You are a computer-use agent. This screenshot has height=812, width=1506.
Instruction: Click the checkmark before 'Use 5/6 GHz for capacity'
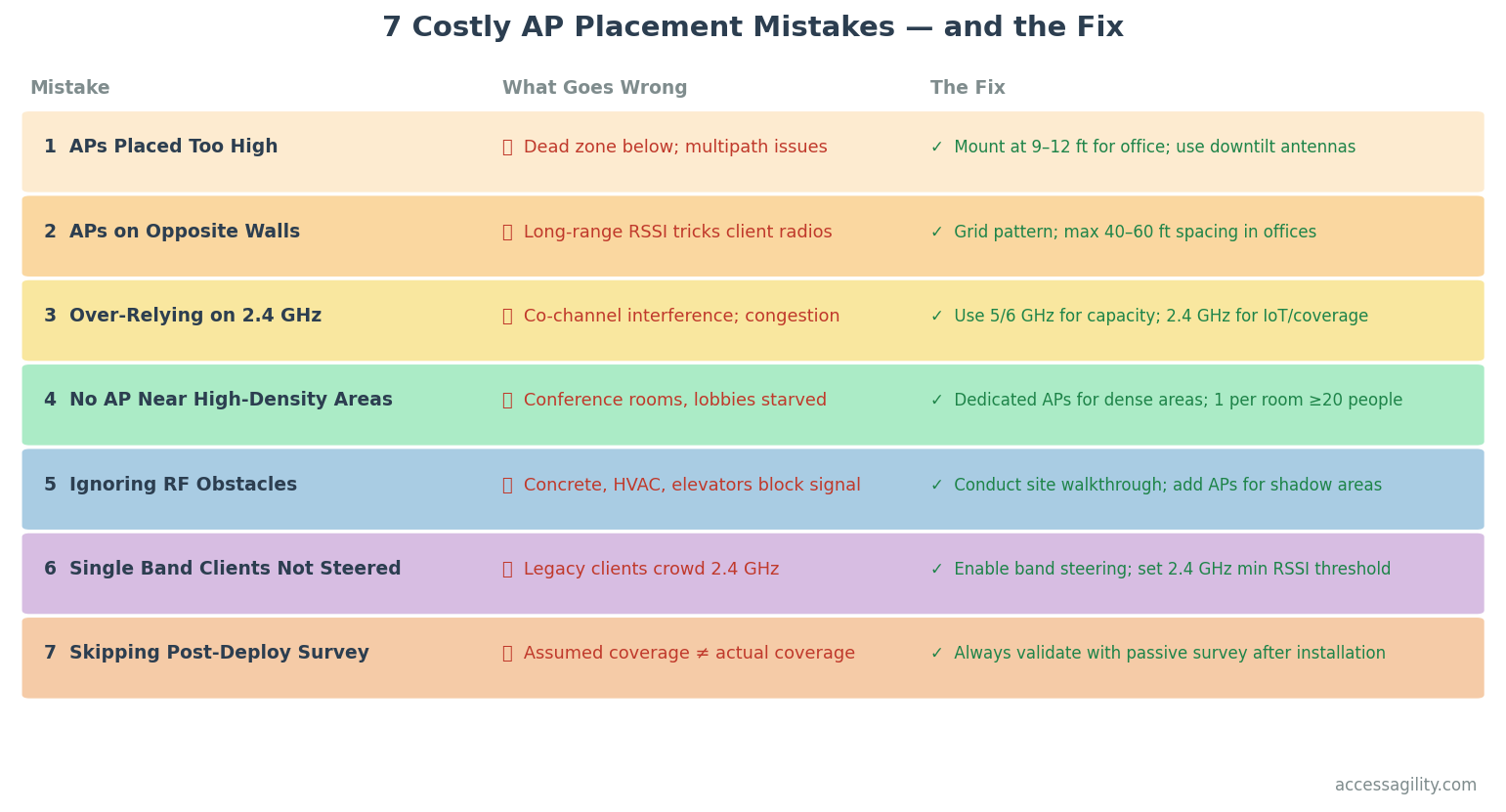click(936, 317)
